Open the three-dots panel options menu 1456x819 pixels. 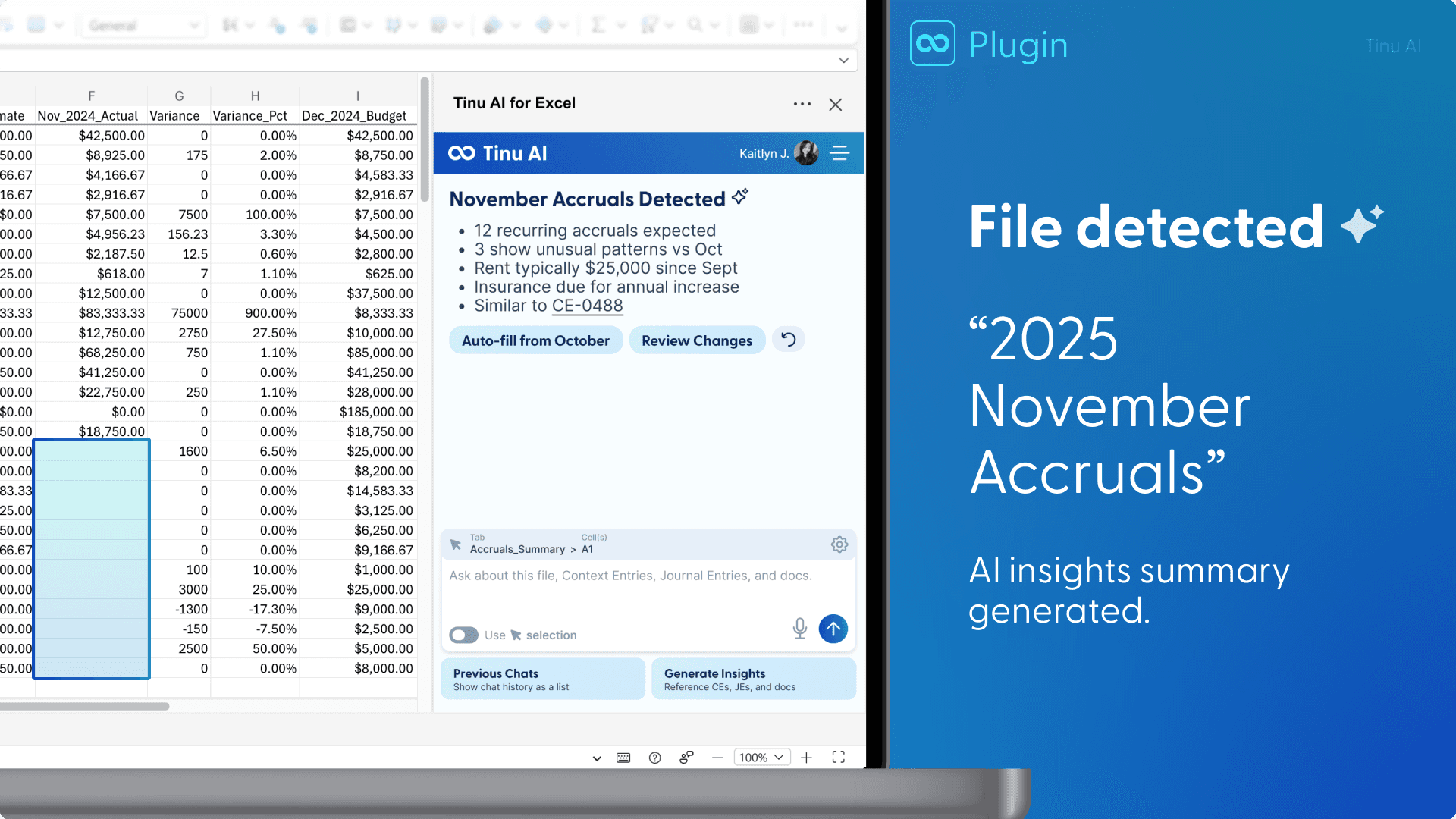pos(802,104)
